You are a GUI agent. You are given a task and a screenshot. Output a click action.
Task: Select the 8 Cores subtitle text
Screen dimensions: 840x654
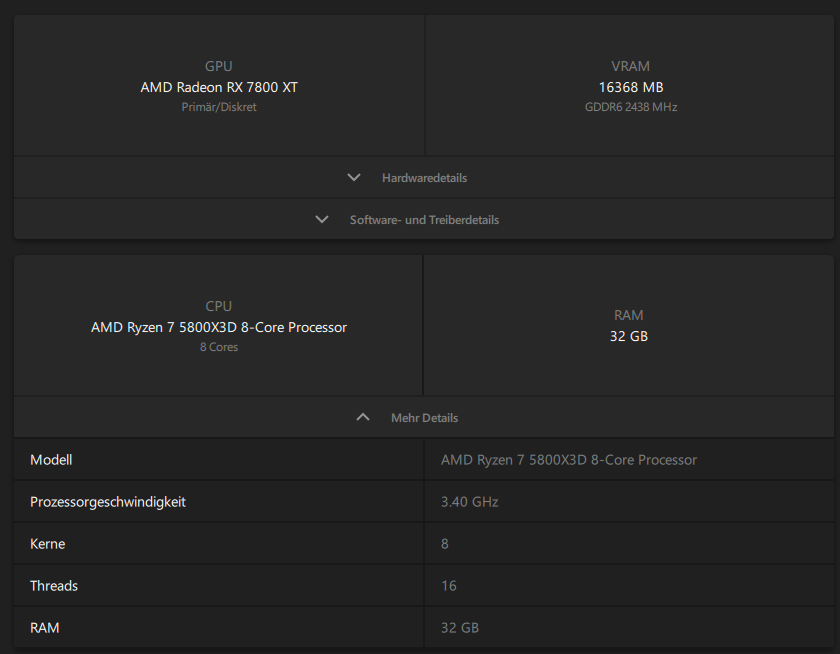click(x=219, y=347)
